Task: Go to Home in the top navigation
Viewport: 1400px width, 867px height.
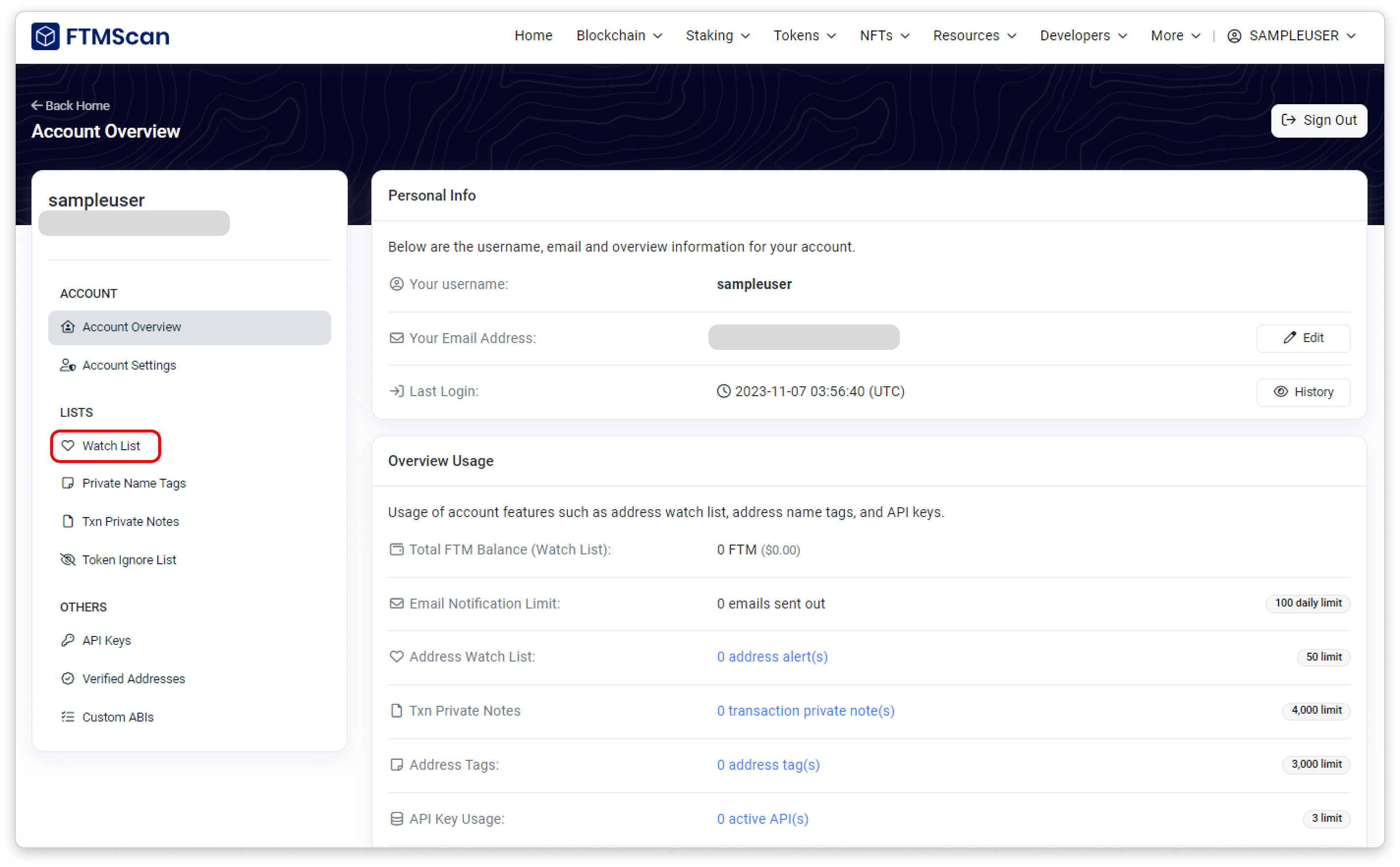Action: coord(533,36)
